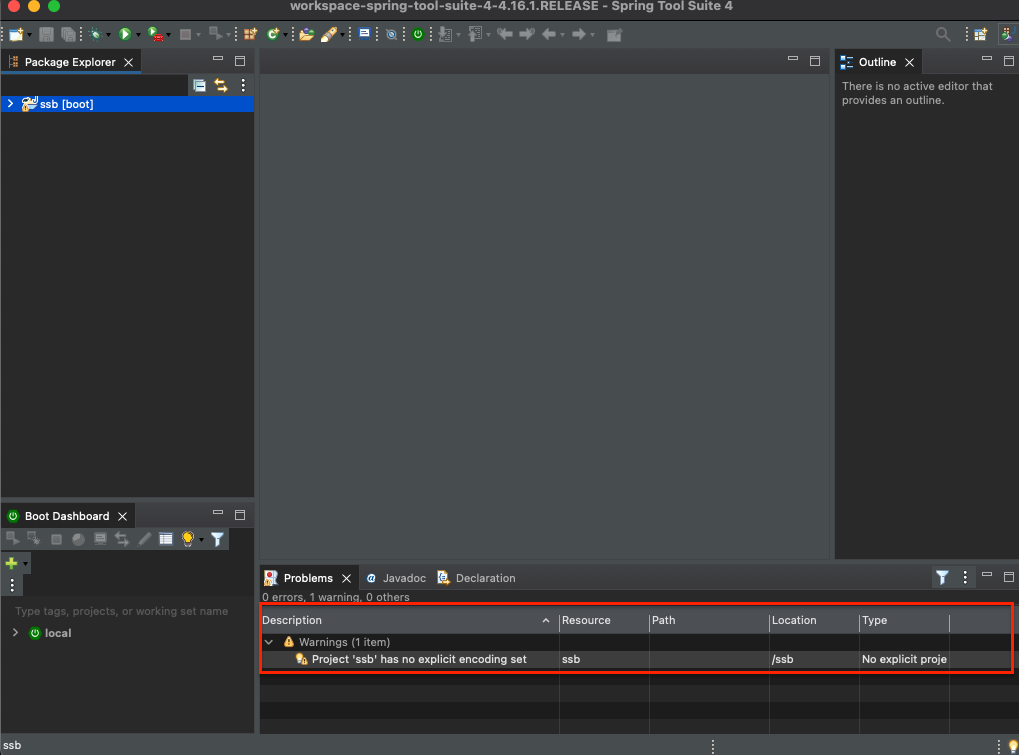Close the Outline view

(909, 62)
